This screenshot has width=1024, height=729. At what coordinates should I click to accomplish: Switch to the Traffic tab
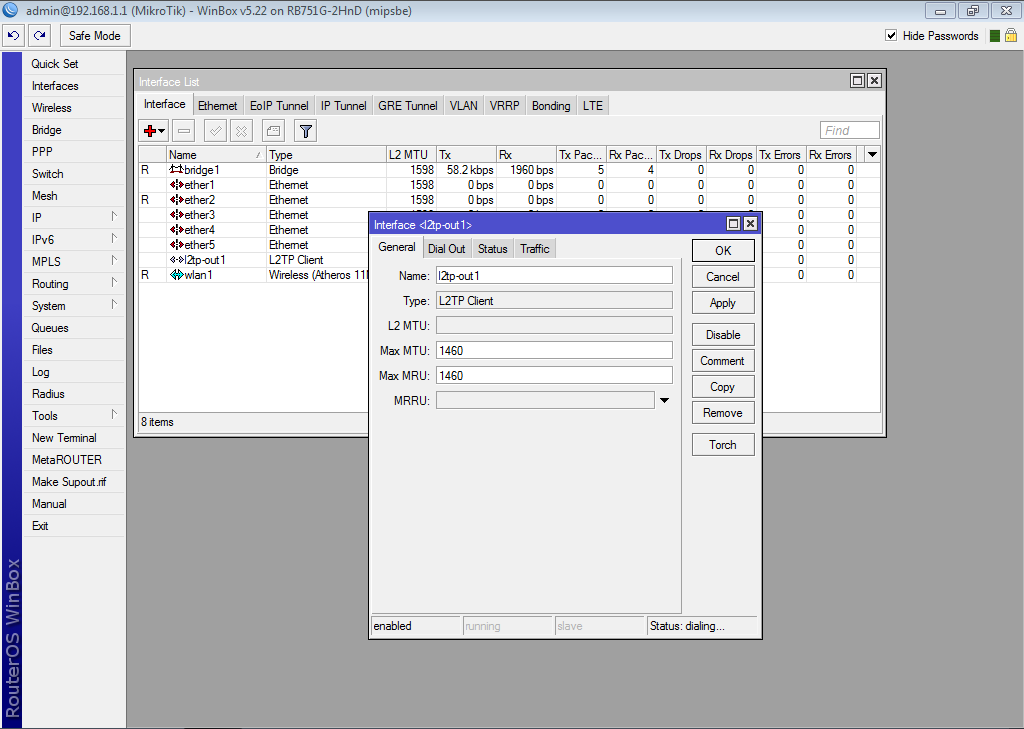pos(535,249)
